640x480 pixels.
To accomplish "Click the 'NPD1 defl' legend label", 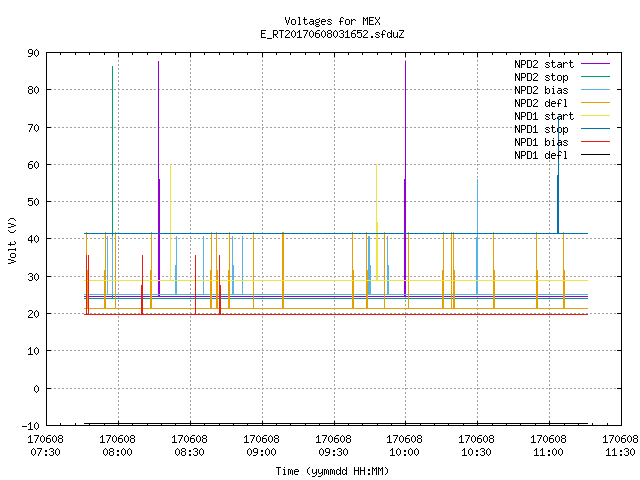I will (541, 156).
